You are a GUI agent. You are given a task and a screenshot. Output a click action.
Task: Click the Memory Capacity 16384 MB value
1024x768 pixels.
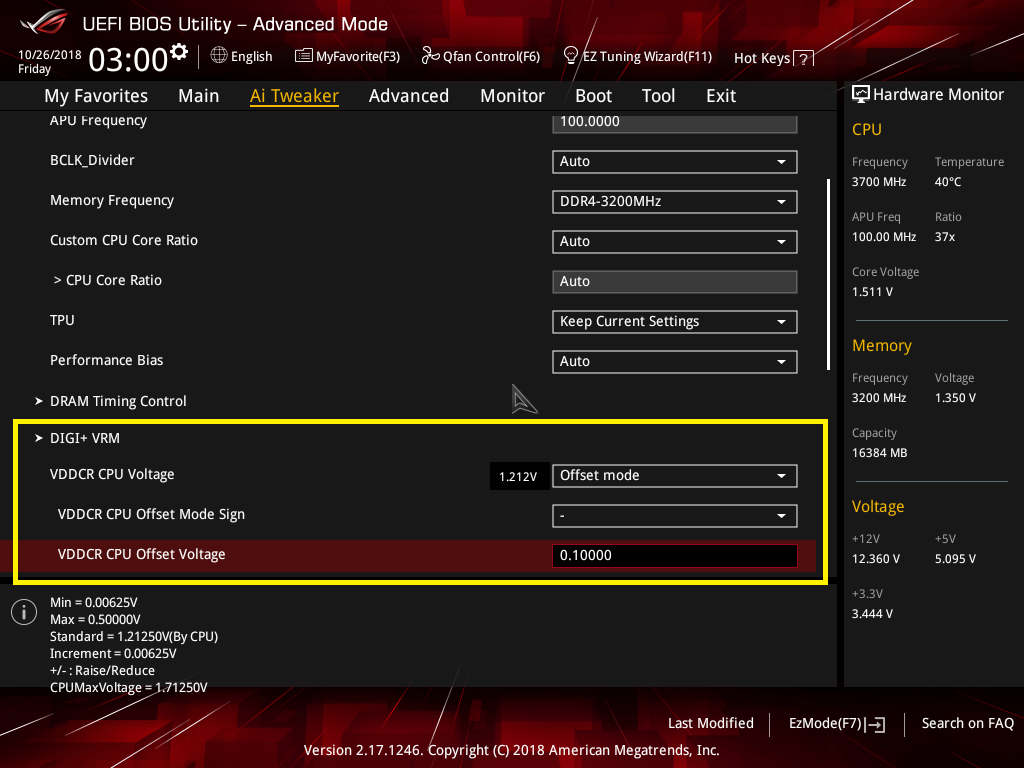(x=879, y=453)
